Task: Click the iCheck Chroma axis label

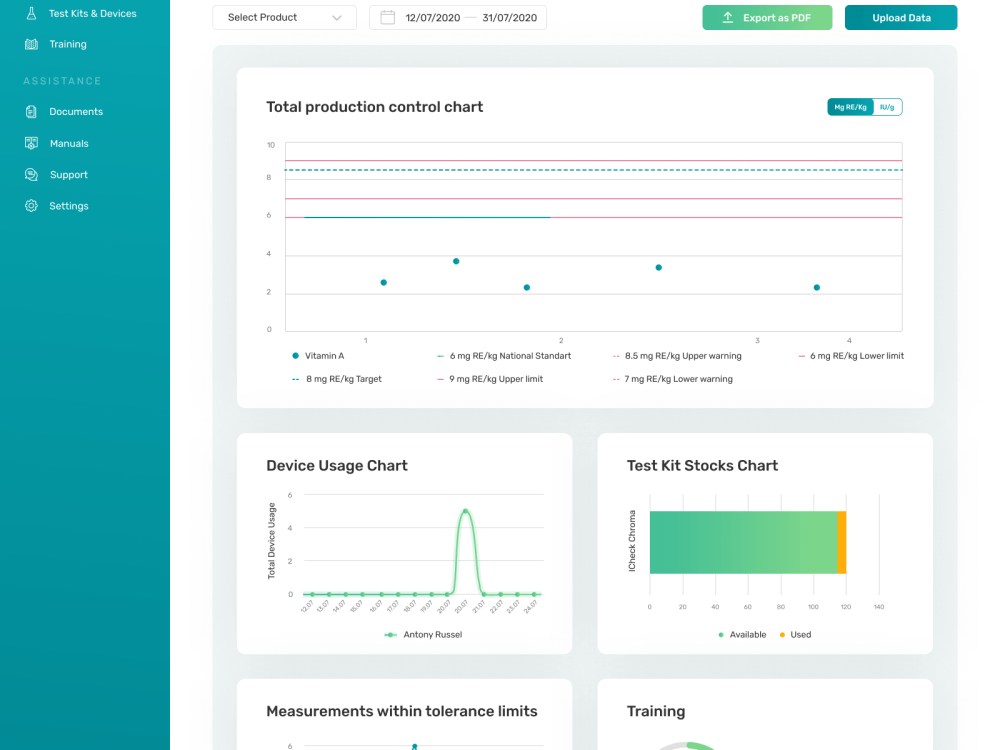Action: click(x=632, y=541)
